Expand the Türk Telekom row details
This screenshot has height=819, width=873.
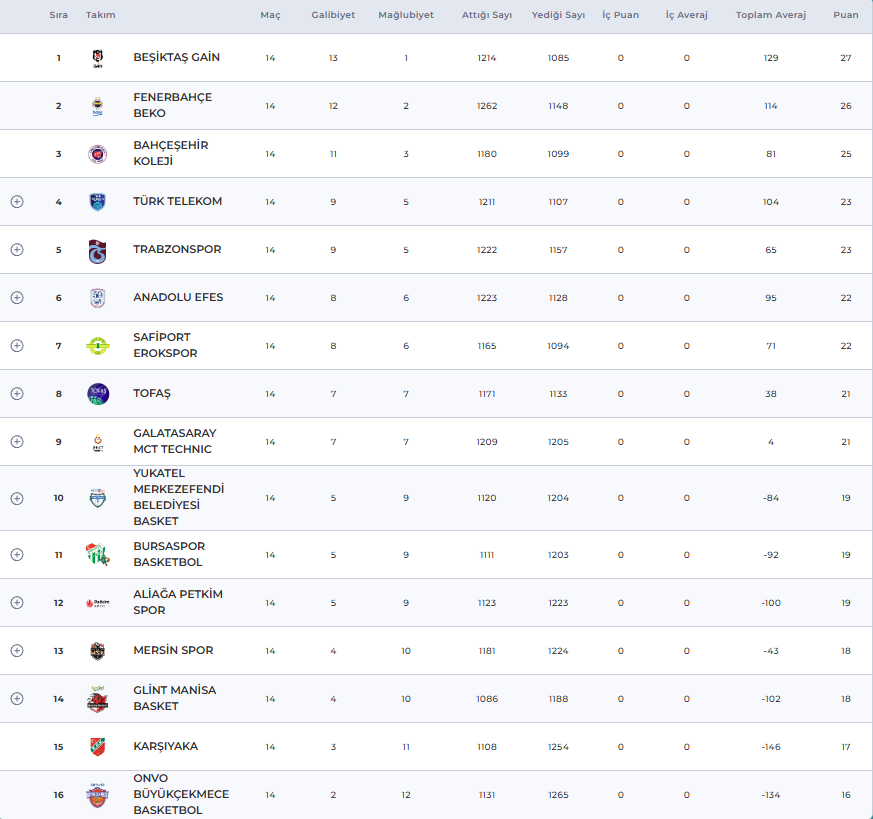pos(17,202)
